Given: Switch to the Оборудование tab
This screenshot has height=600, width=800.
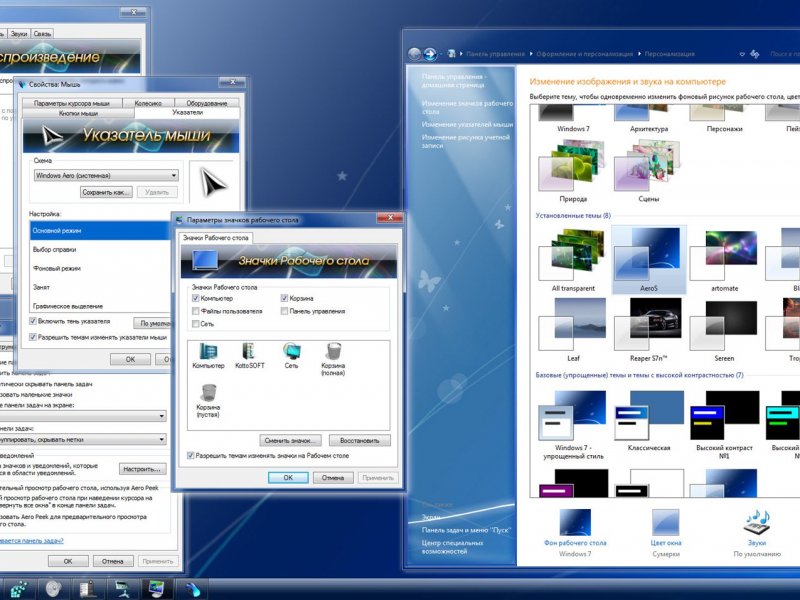Looking at the screenshot, I should click(x=207, y=103).
